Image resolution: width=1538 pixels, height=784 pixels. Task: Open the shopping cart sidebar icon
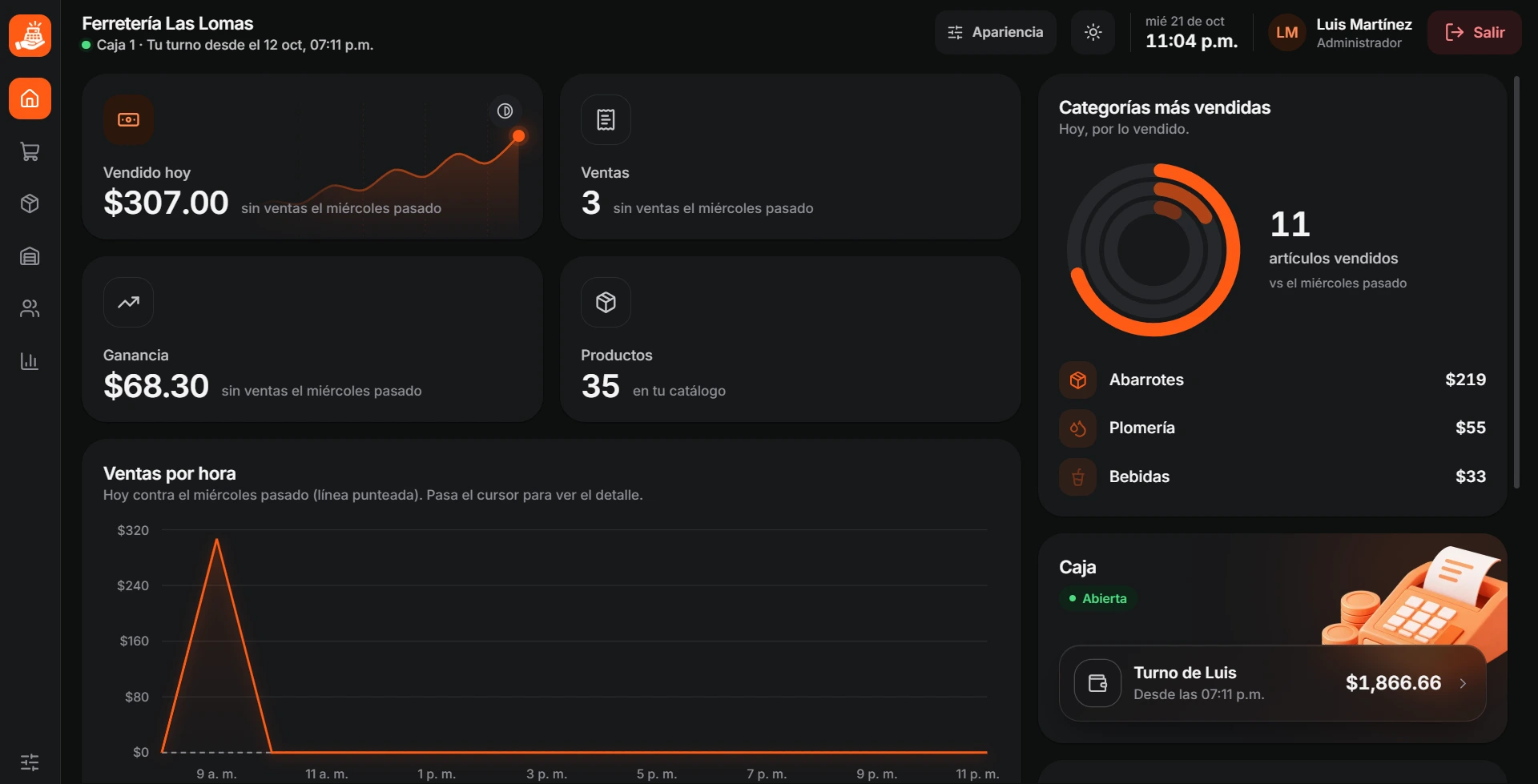pos(30,151)
